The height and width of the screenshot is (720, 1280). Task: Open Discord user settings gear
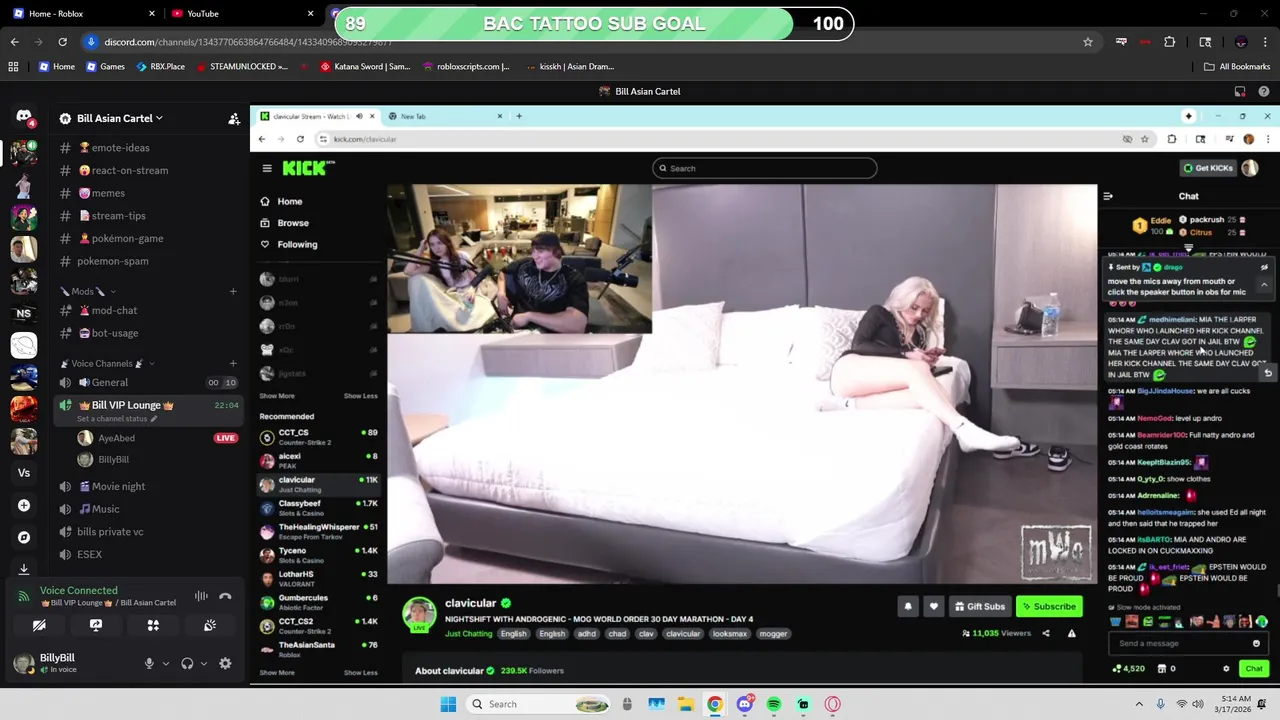click(x=225, y=663)
